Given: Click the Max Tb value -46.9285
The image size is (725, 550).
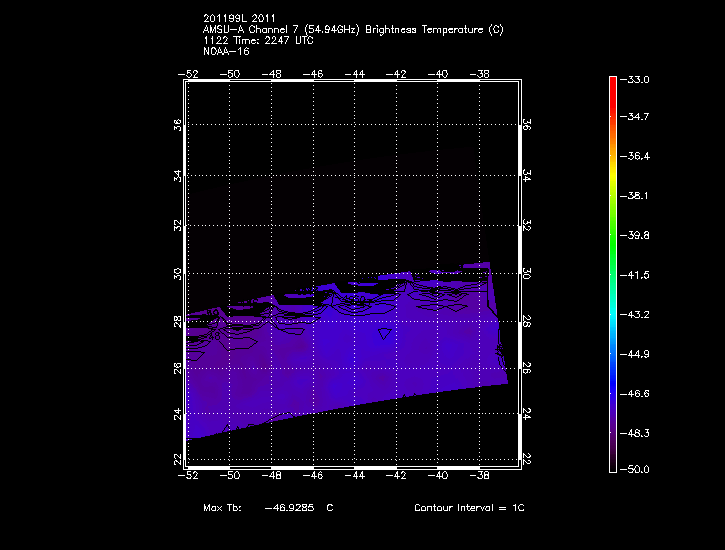Looking at the screenshot, I should click(290, 508).
